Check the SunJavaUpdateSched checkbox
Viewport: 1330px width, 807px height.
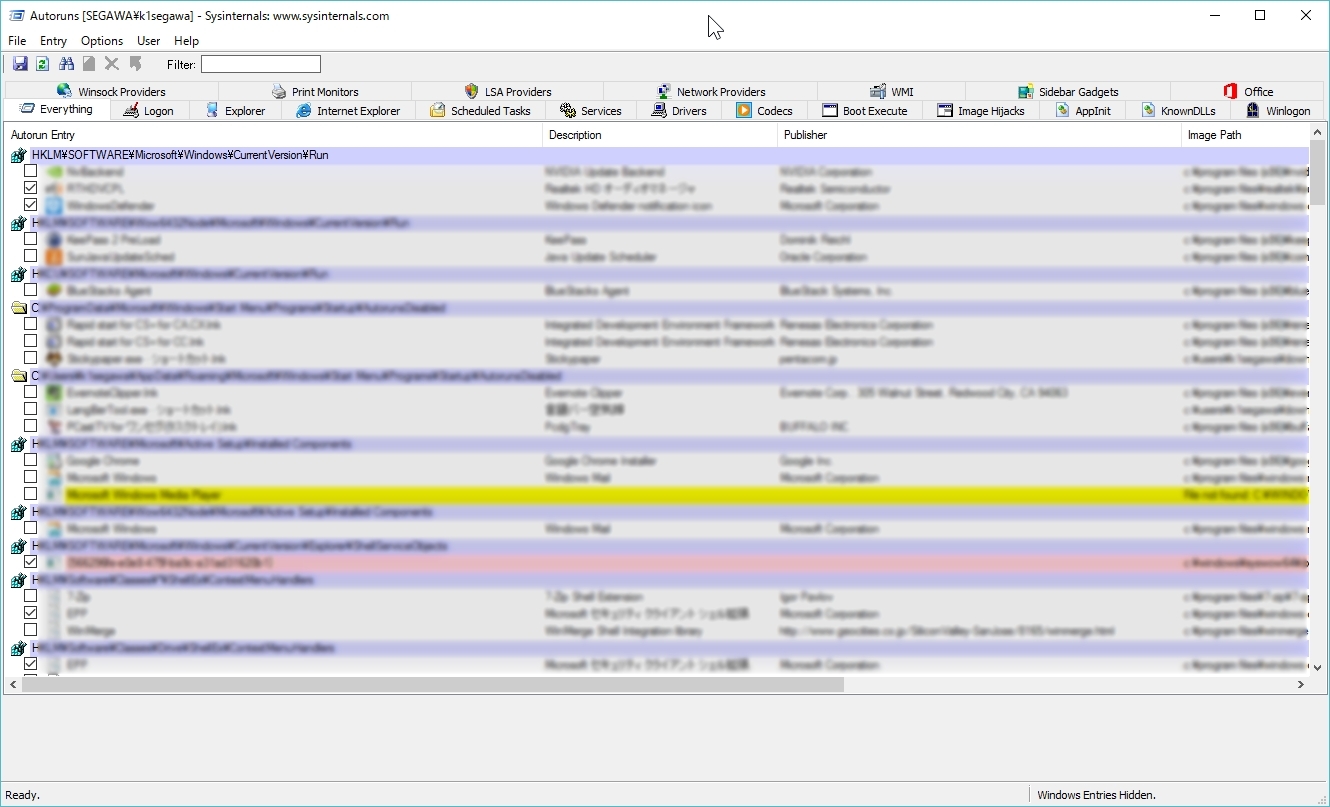click(31, 256)
